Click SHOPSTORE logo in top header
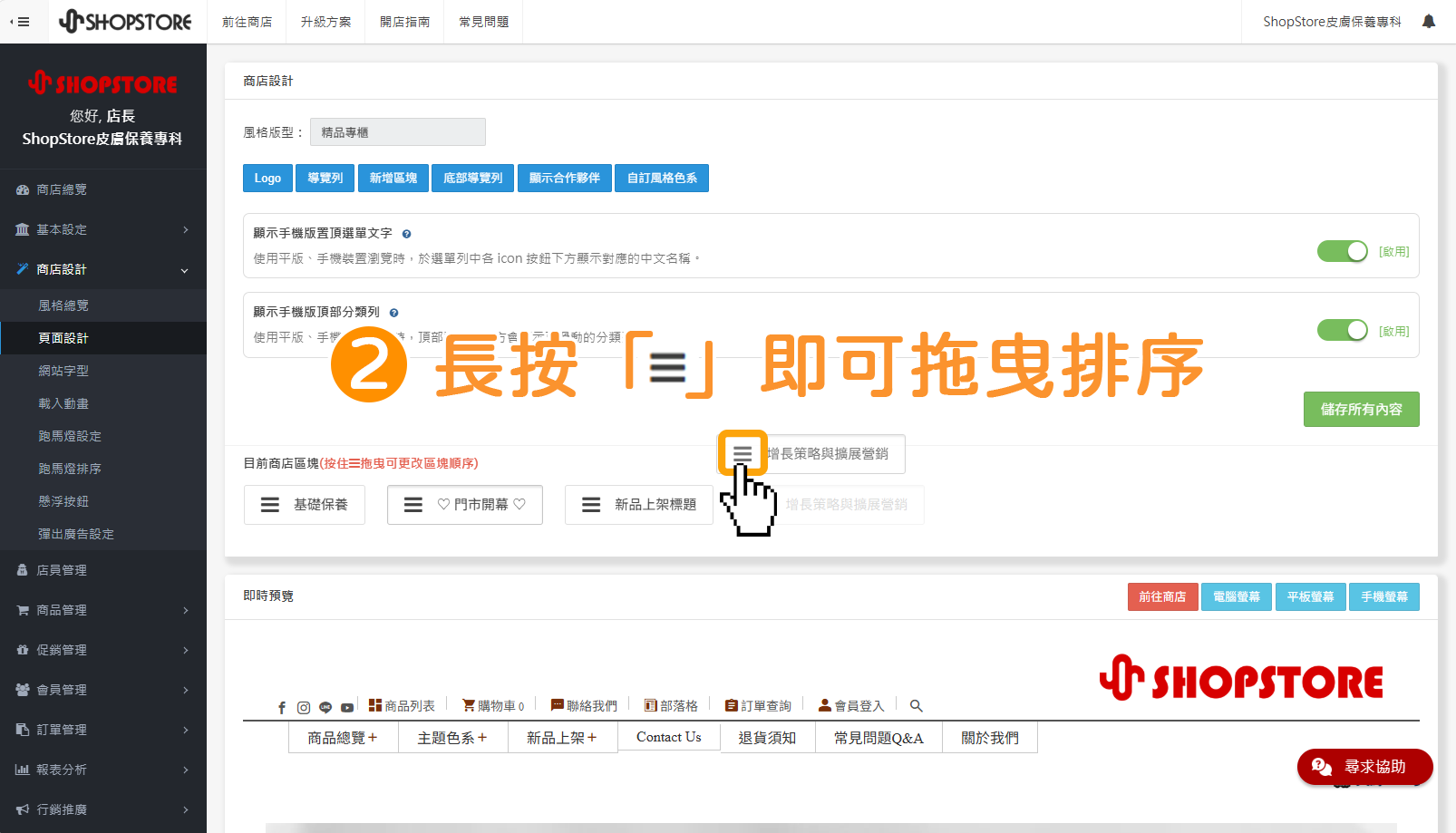The image size is (1456, 833). point(125,21)
